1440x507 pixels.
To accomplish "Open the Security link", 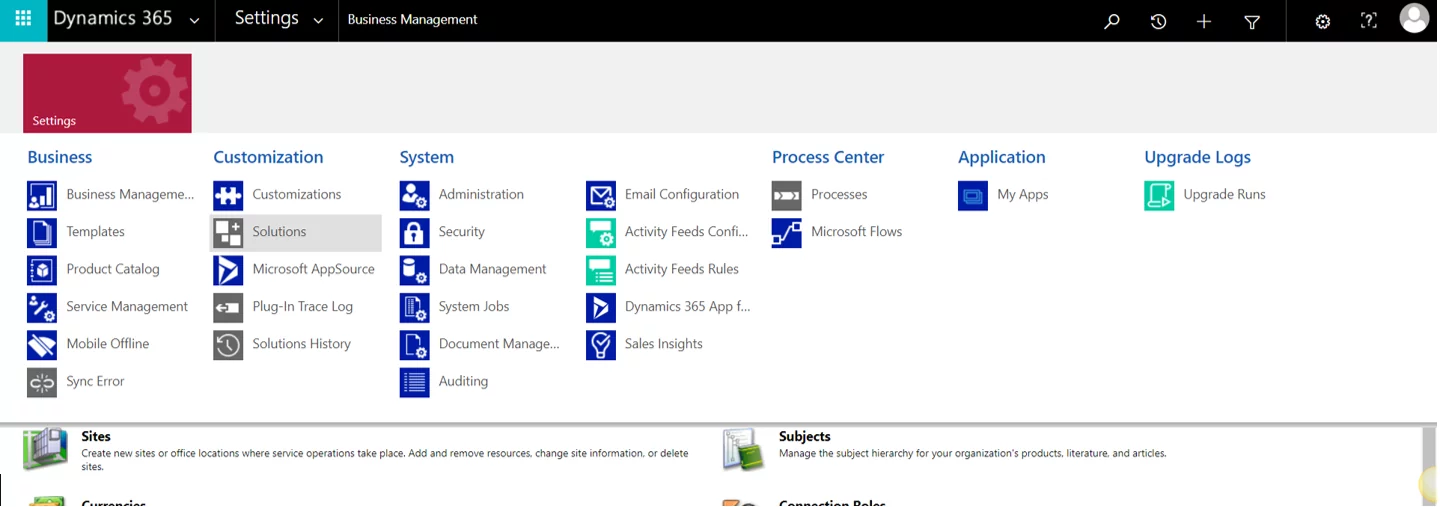I will point(462,232).
